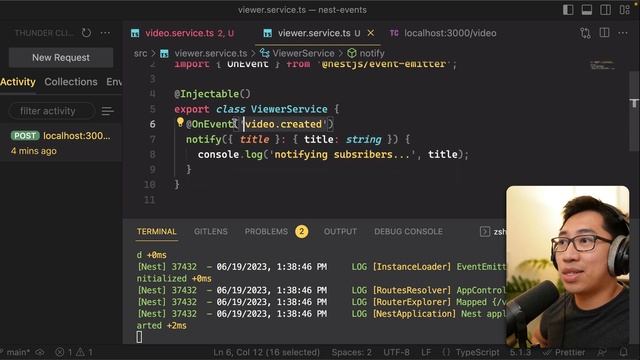Refresh the Thunder Client panel
Image resolution: width=640 pixels, height=360 pixels.
tap(86, 33)
